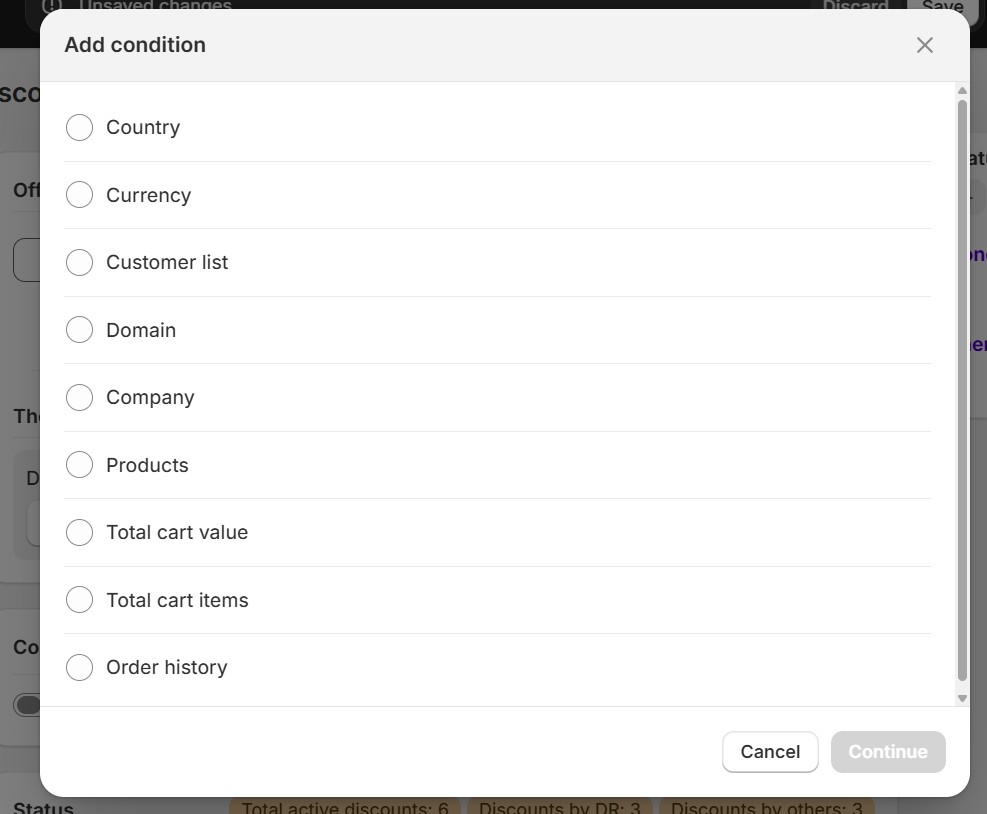Select the Company radio button
The image size is (987, 814).
click(x=79, y=398)
